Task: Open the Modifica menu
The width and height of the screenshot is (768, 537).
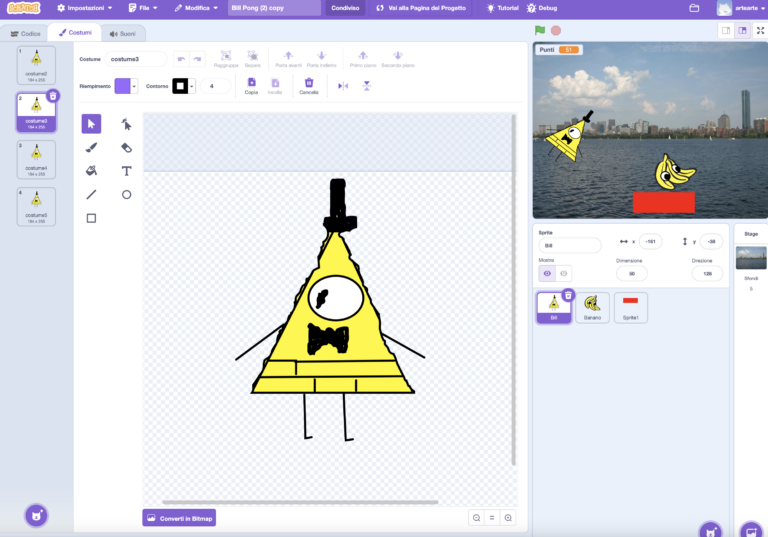Action: pos(196,8)
